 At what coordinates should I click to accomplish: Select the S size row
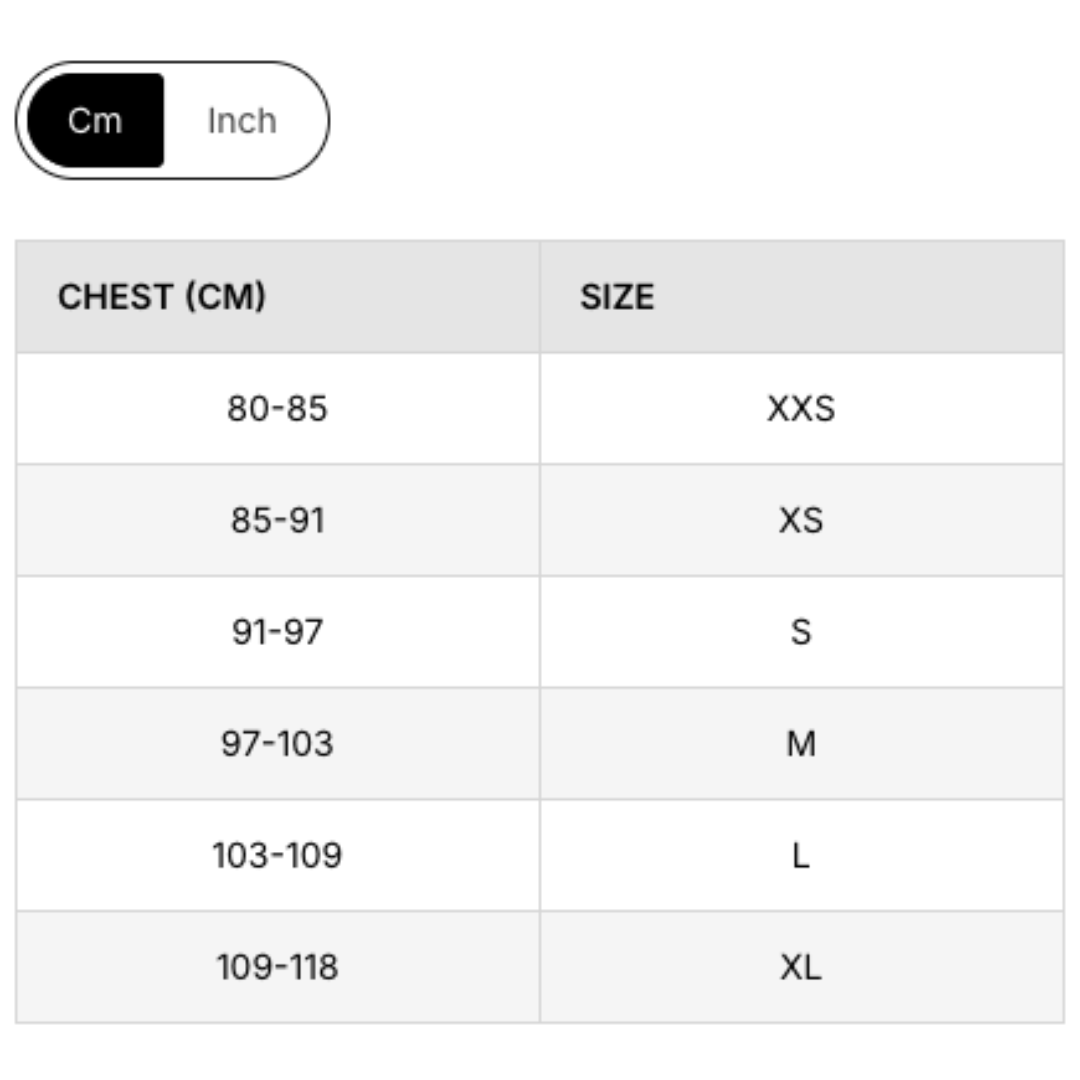click(803, 631)
